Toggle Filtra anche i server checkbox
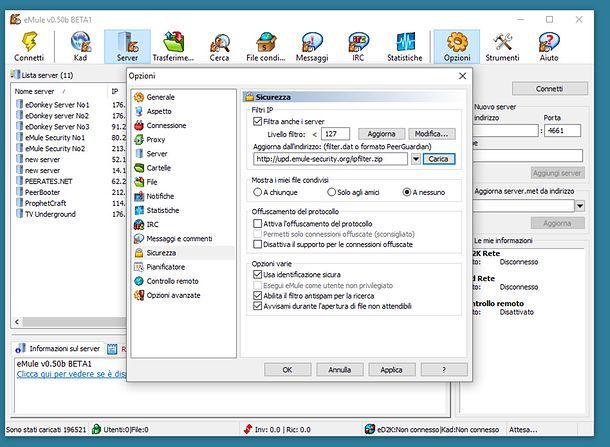This screenshot has width=610, height=447. pos(257,121)
